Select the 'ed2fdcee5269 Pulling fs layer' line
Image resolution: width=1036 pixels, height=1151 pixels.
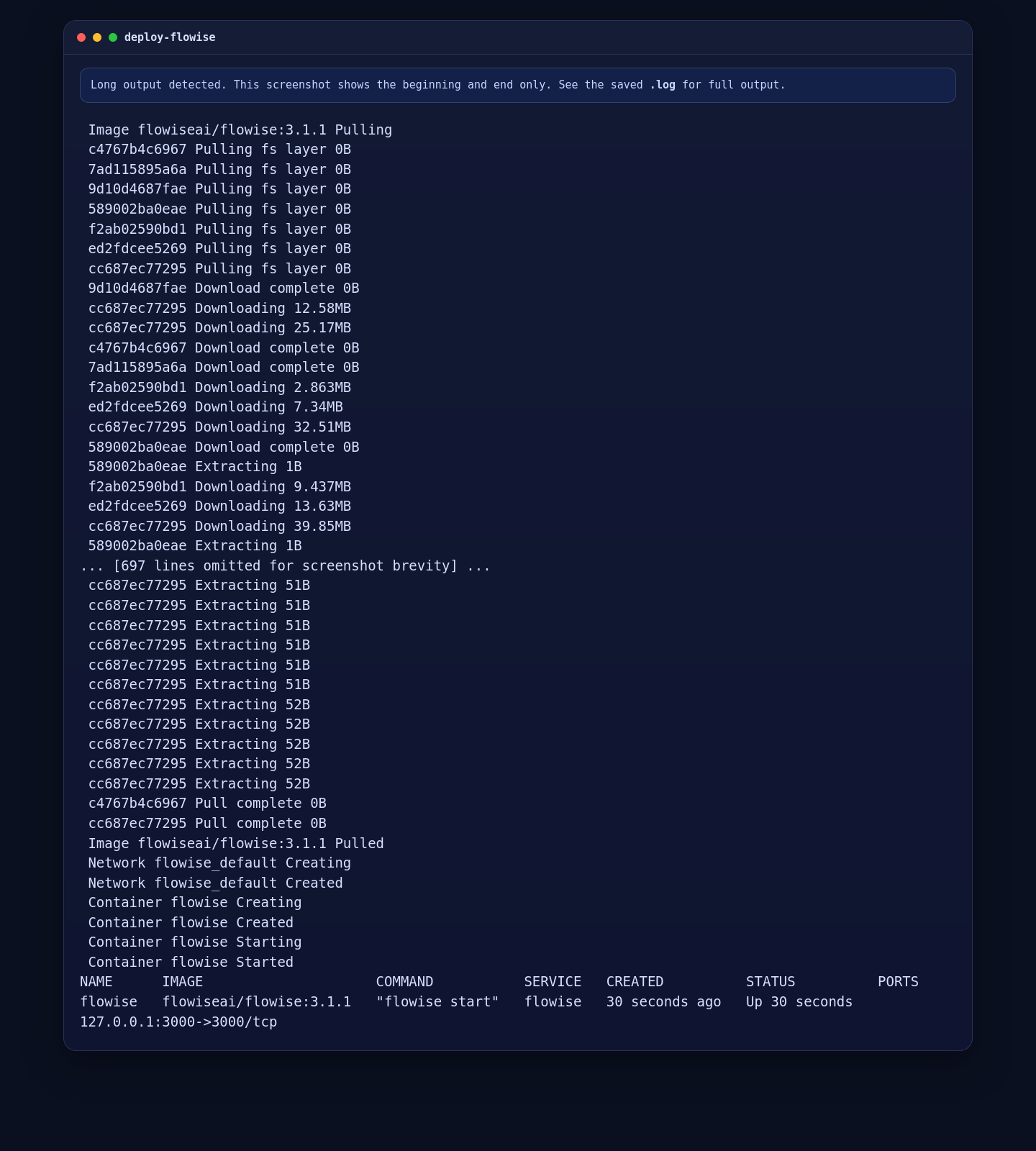[x=219, y=249]
